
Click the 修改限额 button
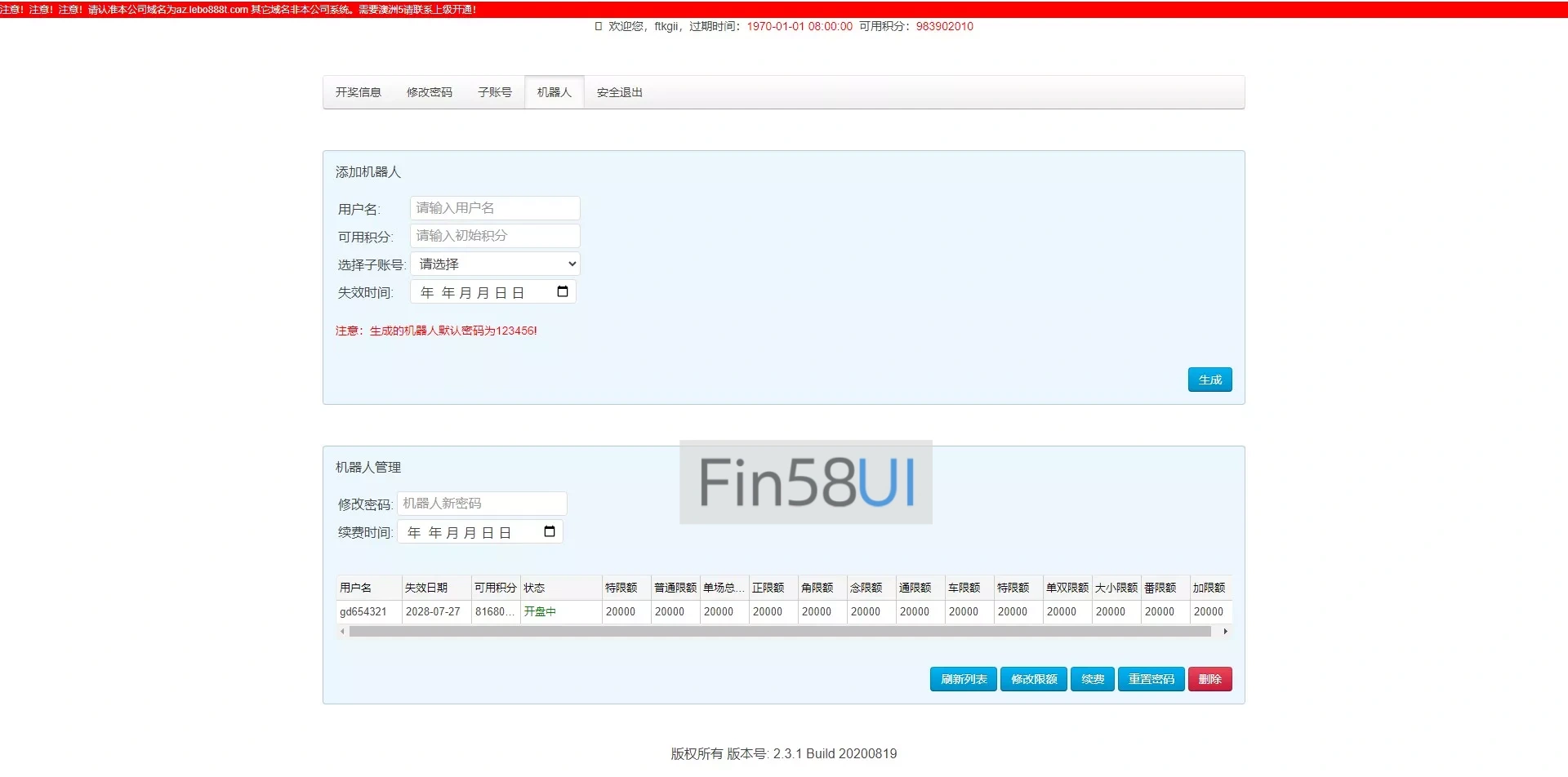click(1034, 679)
